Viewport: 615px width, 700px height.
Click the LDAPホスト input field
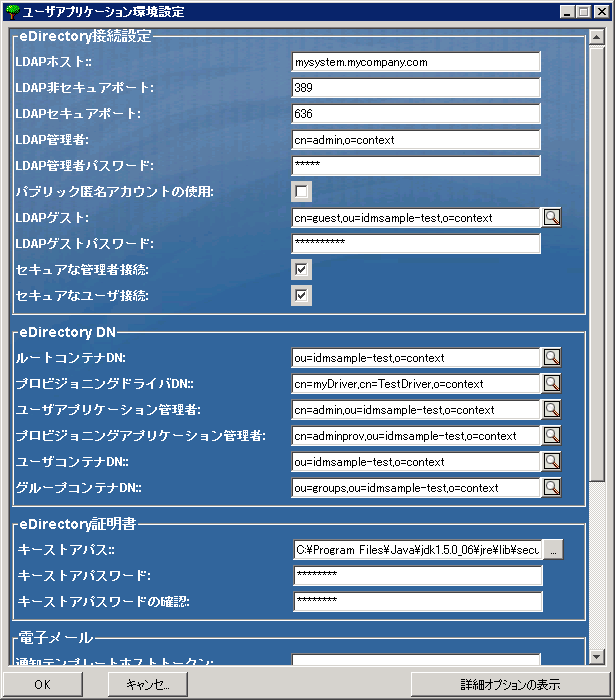pyautogui.click(x=416, y=62)
